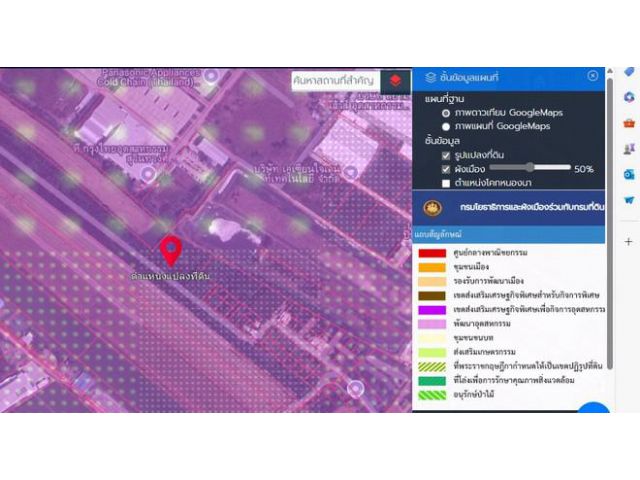Click the plus icon in browser sidebar

coord(629,242)
